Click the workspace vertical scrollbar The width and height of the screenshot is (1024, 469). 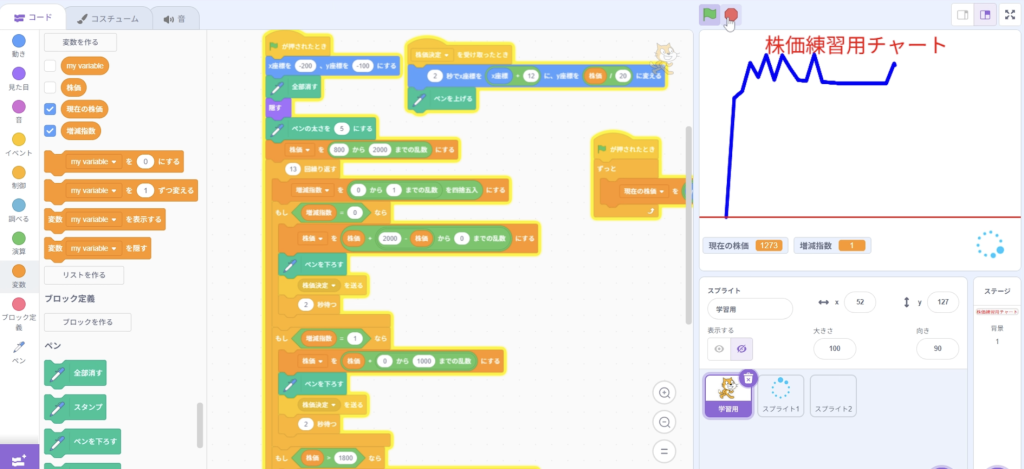(x=687, y=225)
